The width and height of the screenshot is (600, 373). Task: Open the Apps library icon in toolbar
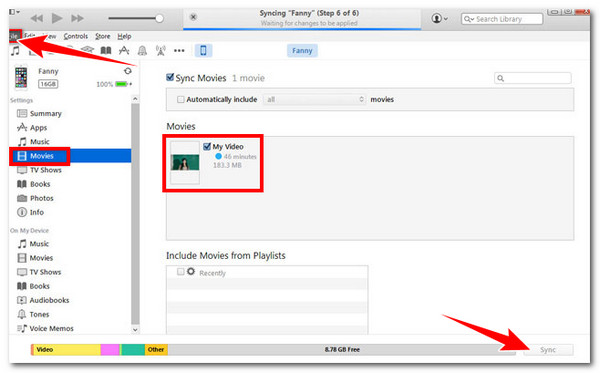124,50
